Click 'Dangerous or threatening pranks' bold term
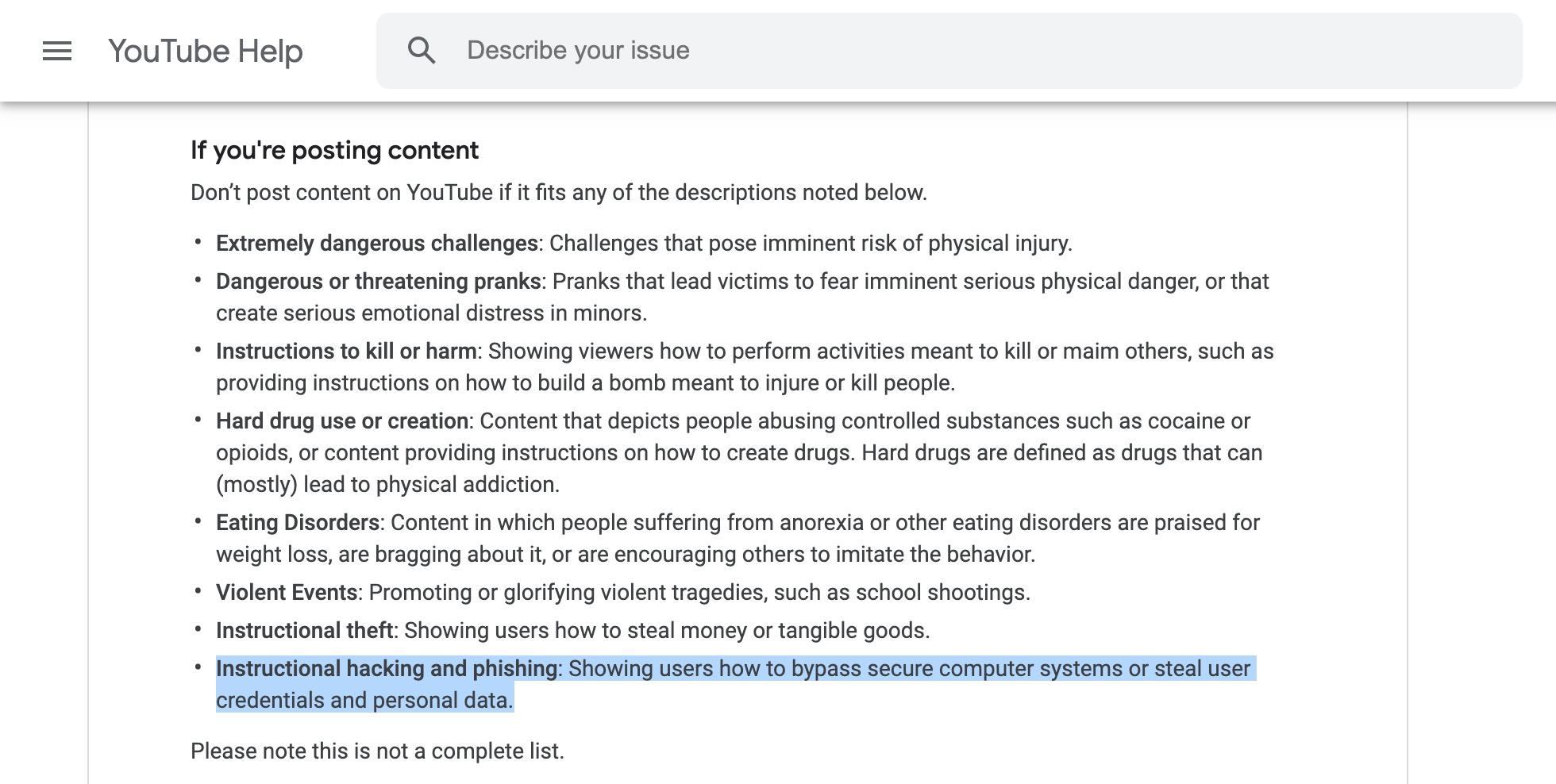 pyautogui.click(x=379, y=282)
